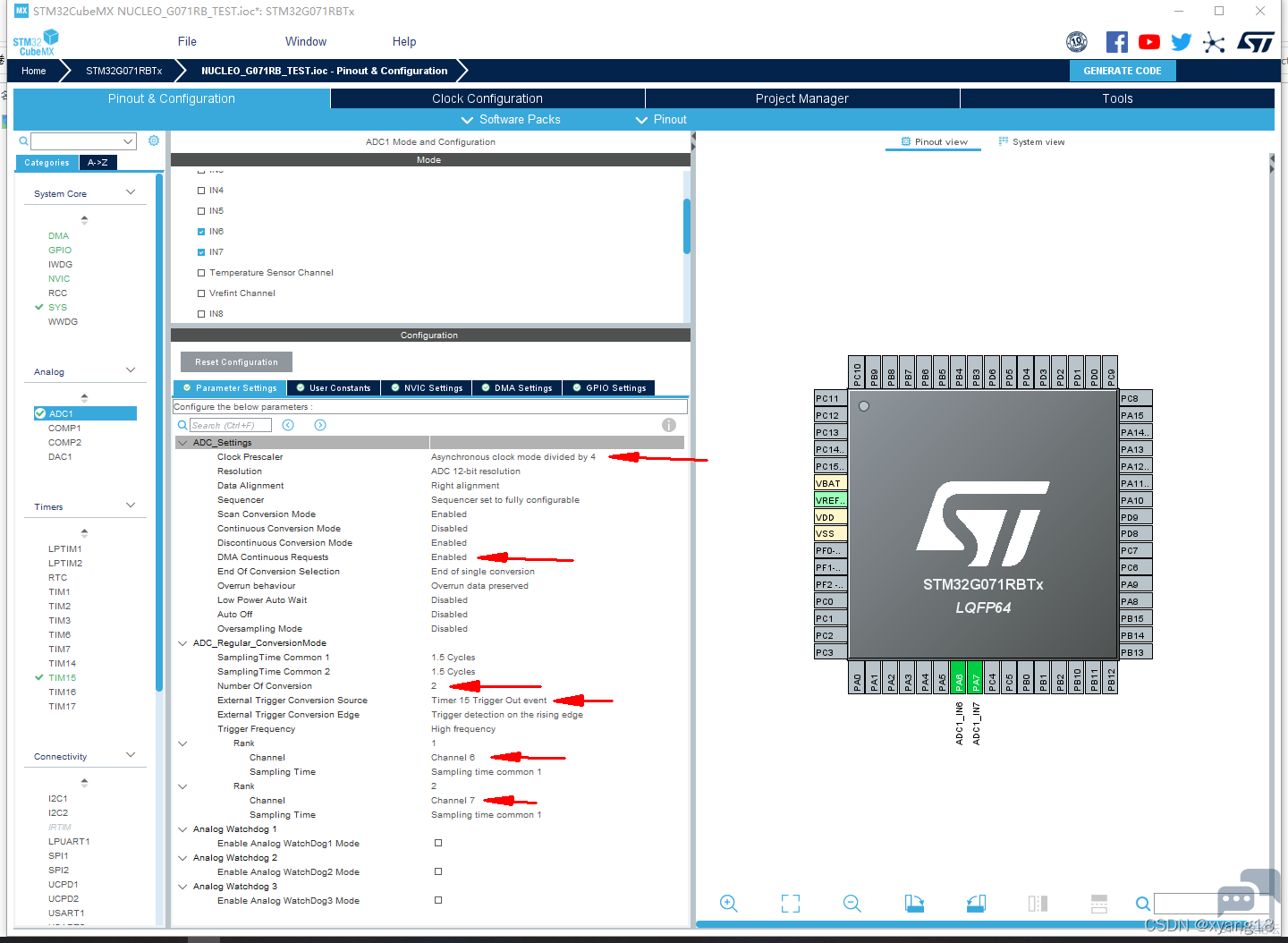Open the File menu
Image resolution: width=1288 pixels, height=943 pixels.
click(x=187, y=42)
